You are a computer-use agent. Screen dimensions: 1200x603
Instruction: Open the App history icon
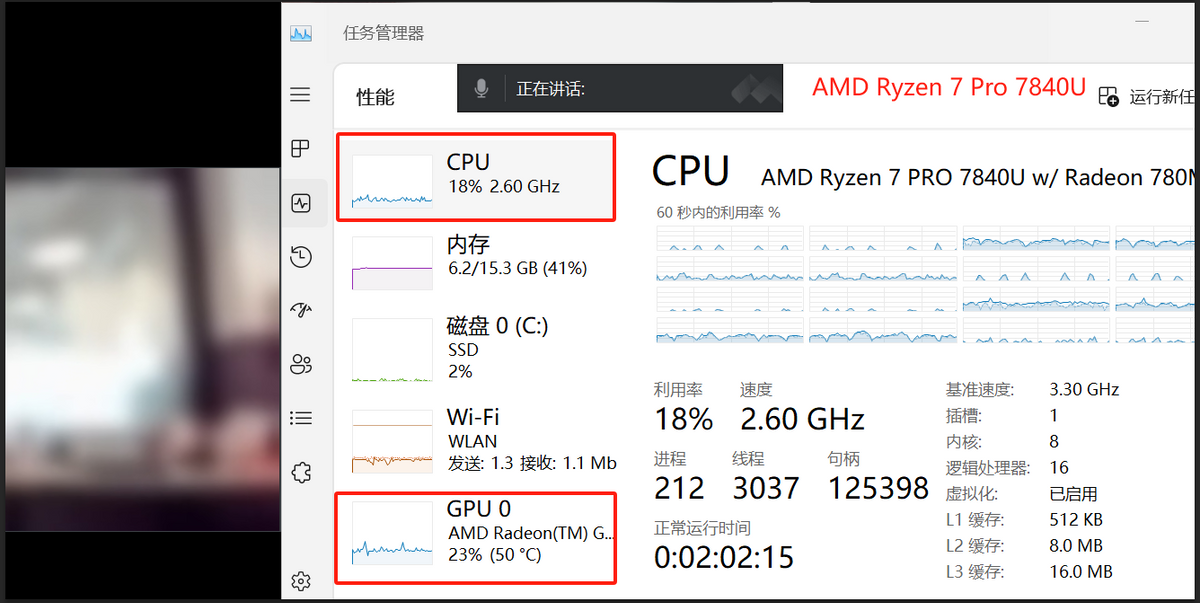pos(301,257)
